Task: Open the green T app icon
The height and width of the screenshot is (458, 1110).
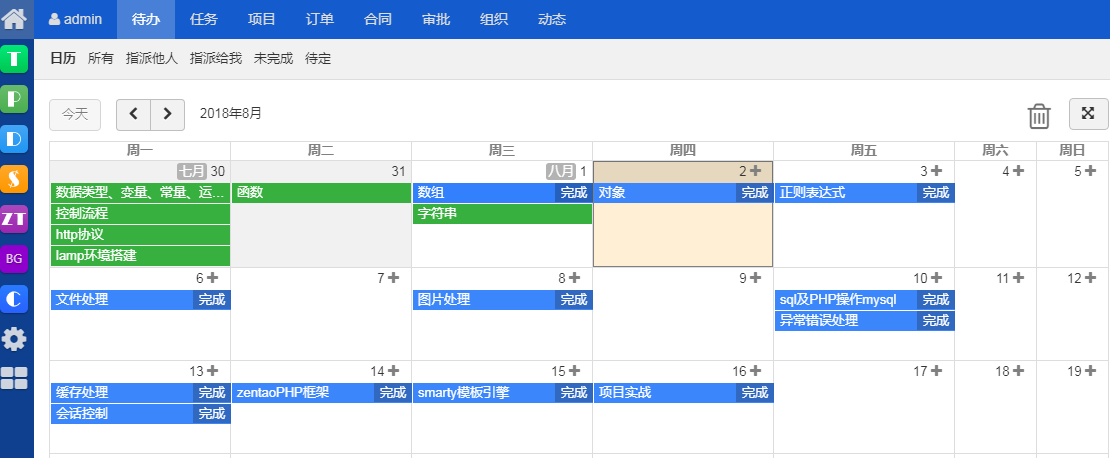Action: (15, 59)
